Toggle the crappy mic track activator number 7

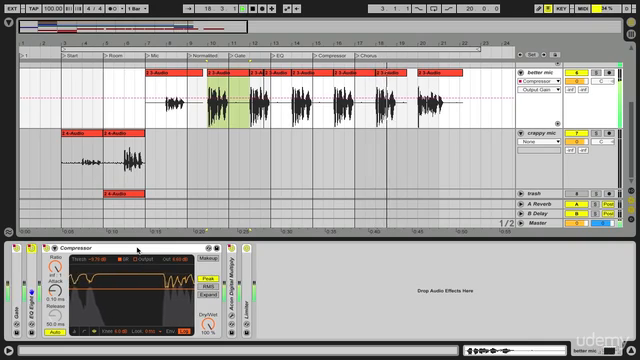click(576, 133)
